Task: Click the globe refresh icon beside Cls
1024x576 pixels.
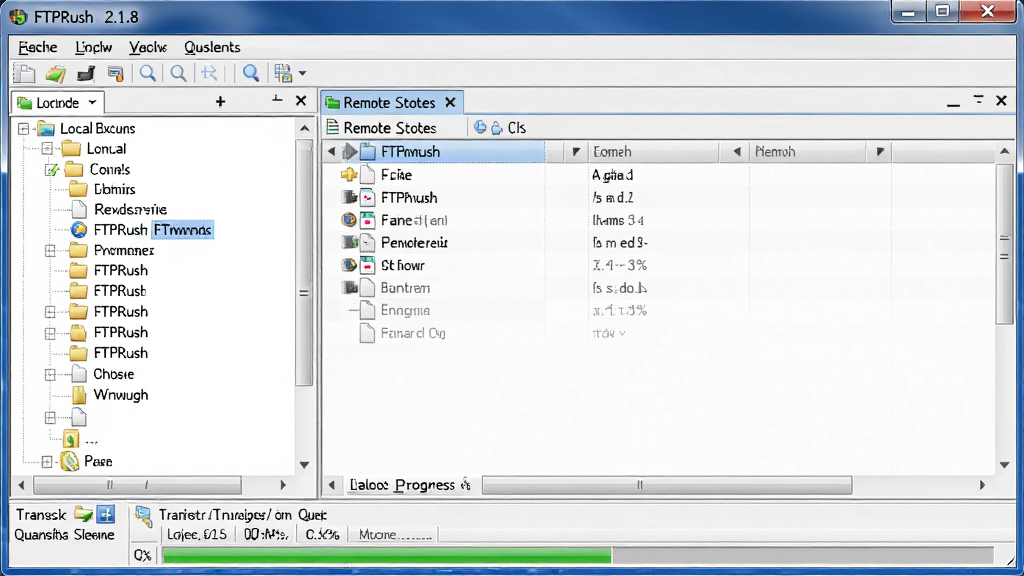Action: click(x=480, y=127)
